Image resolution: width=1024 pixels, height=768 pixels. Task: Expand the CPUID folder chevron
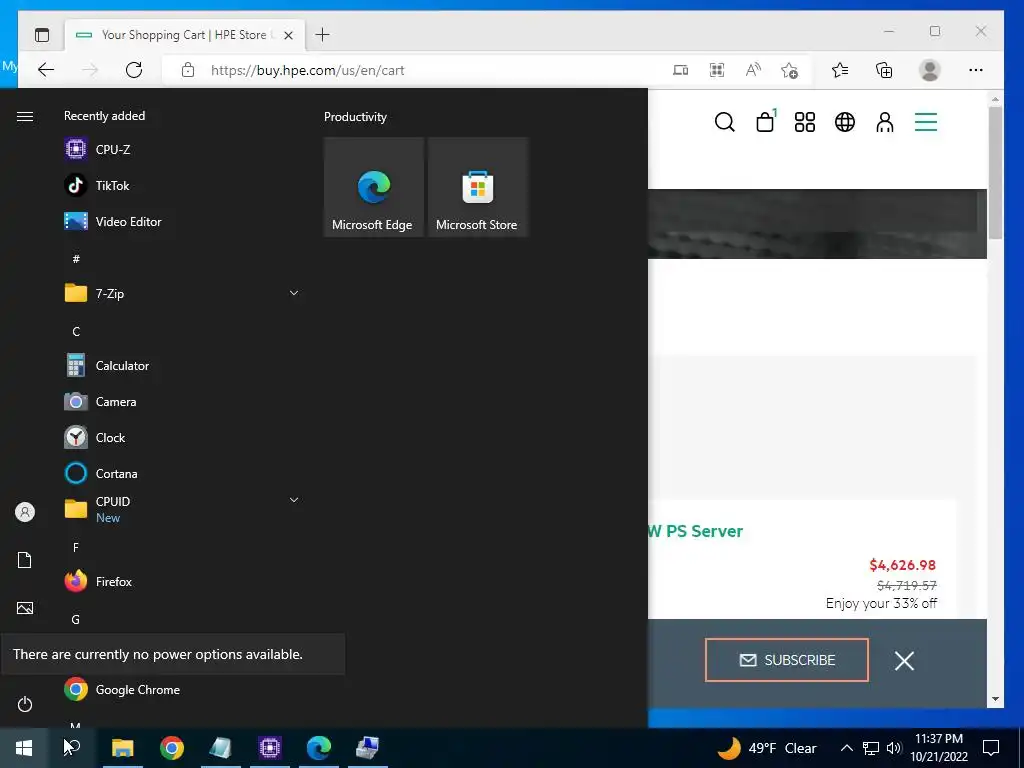[294, 500]
